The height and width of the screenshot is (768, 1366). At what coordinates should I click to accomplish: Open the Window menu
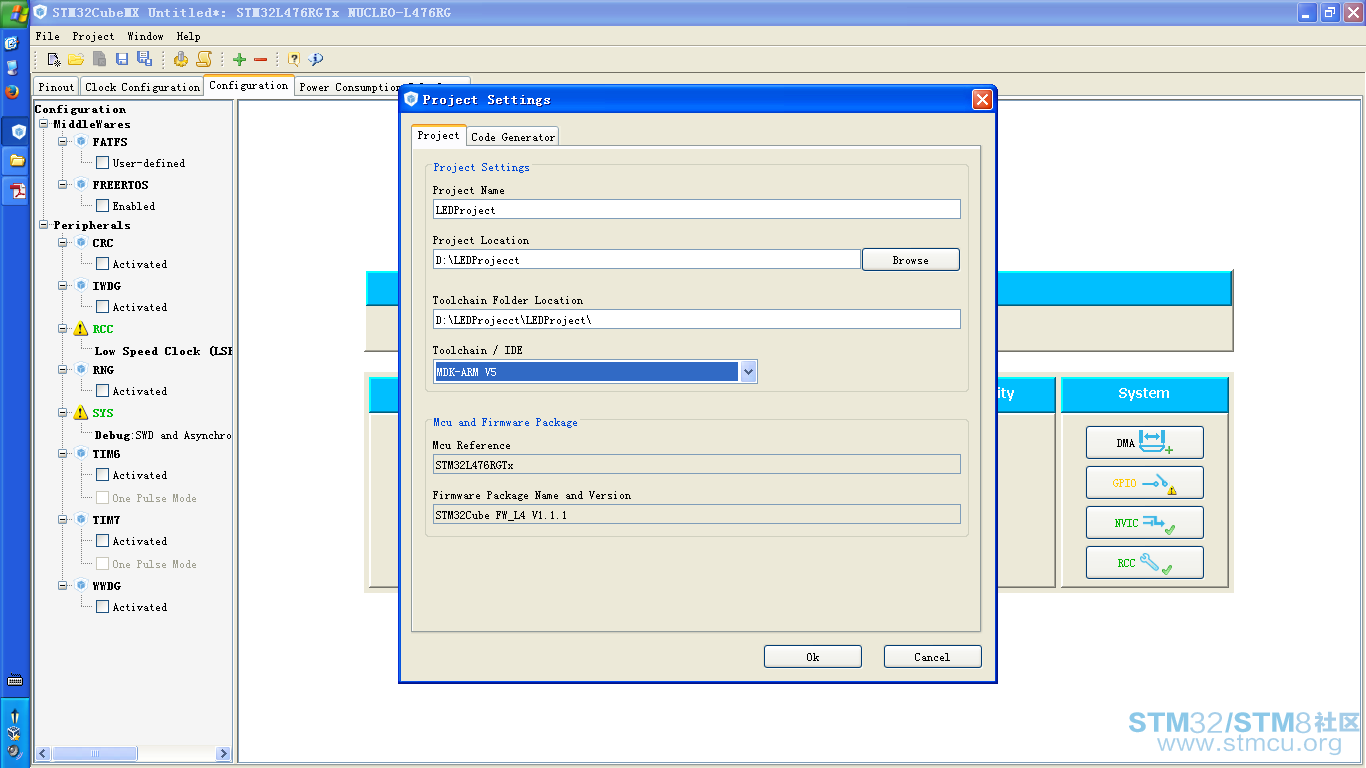coord(146,36)
